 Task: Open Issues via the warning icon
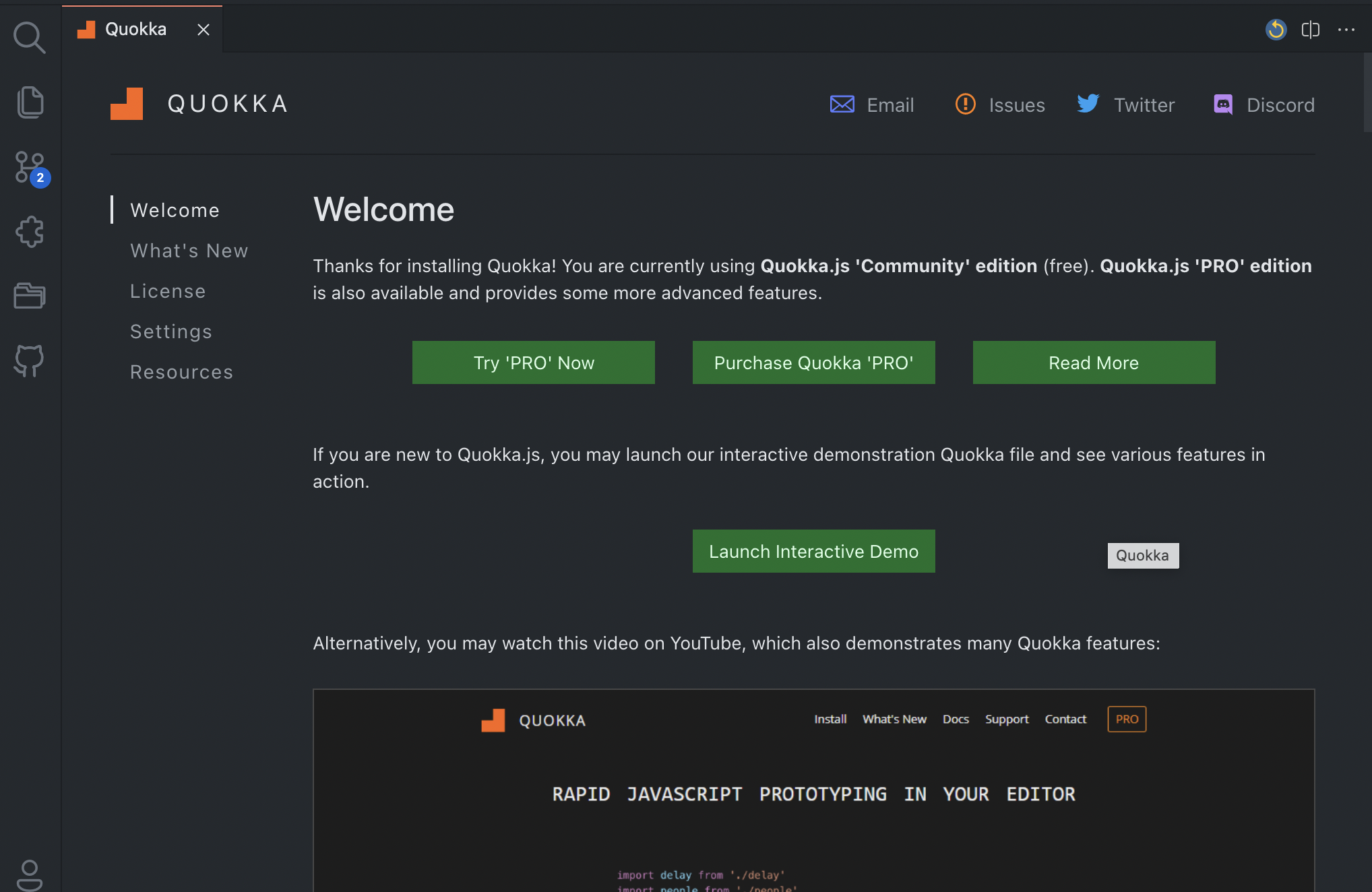point(965,104)
